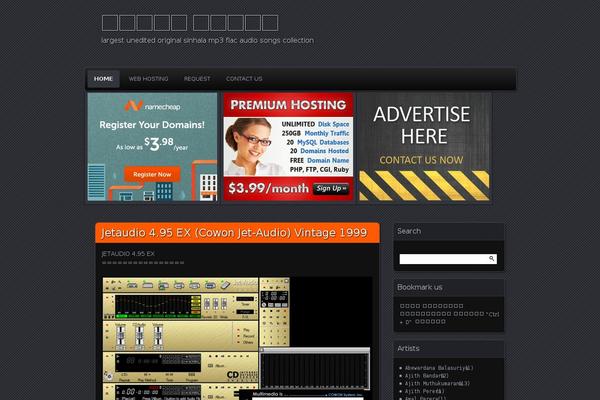Click the tagline 'largest unedited original sinhala mp3 flac audio songs collection'
Image resolution: width=600 pixels, height=400 pixels.
207,40
